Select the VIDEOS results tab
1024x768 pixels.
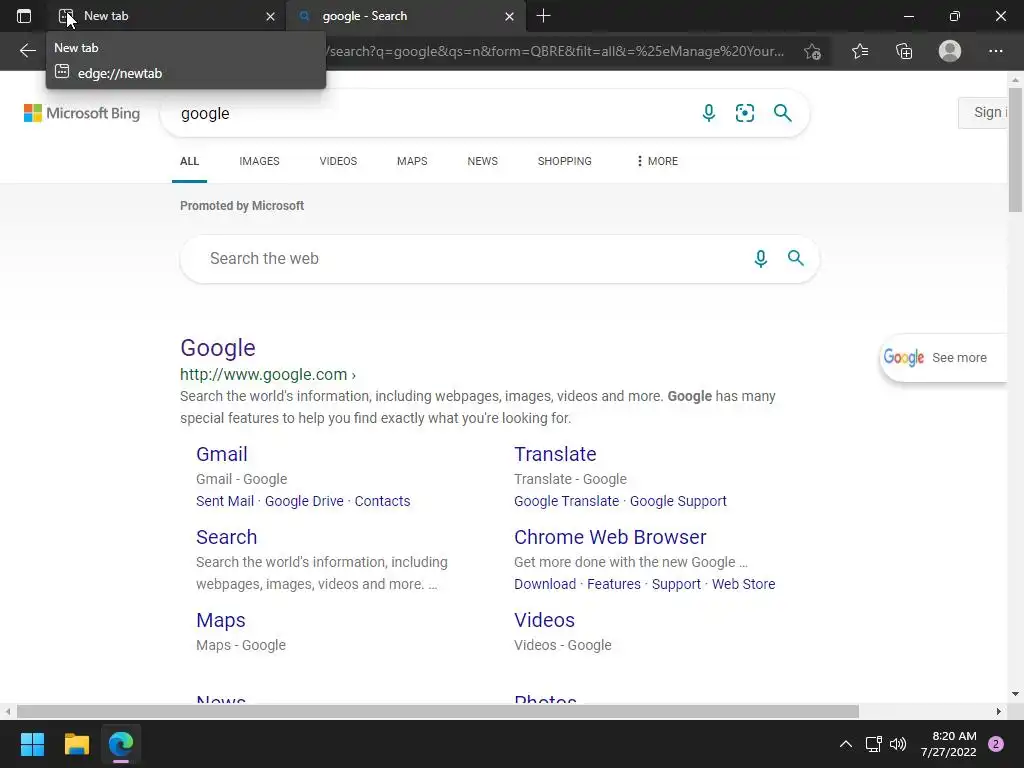click(x=338, y=161)
